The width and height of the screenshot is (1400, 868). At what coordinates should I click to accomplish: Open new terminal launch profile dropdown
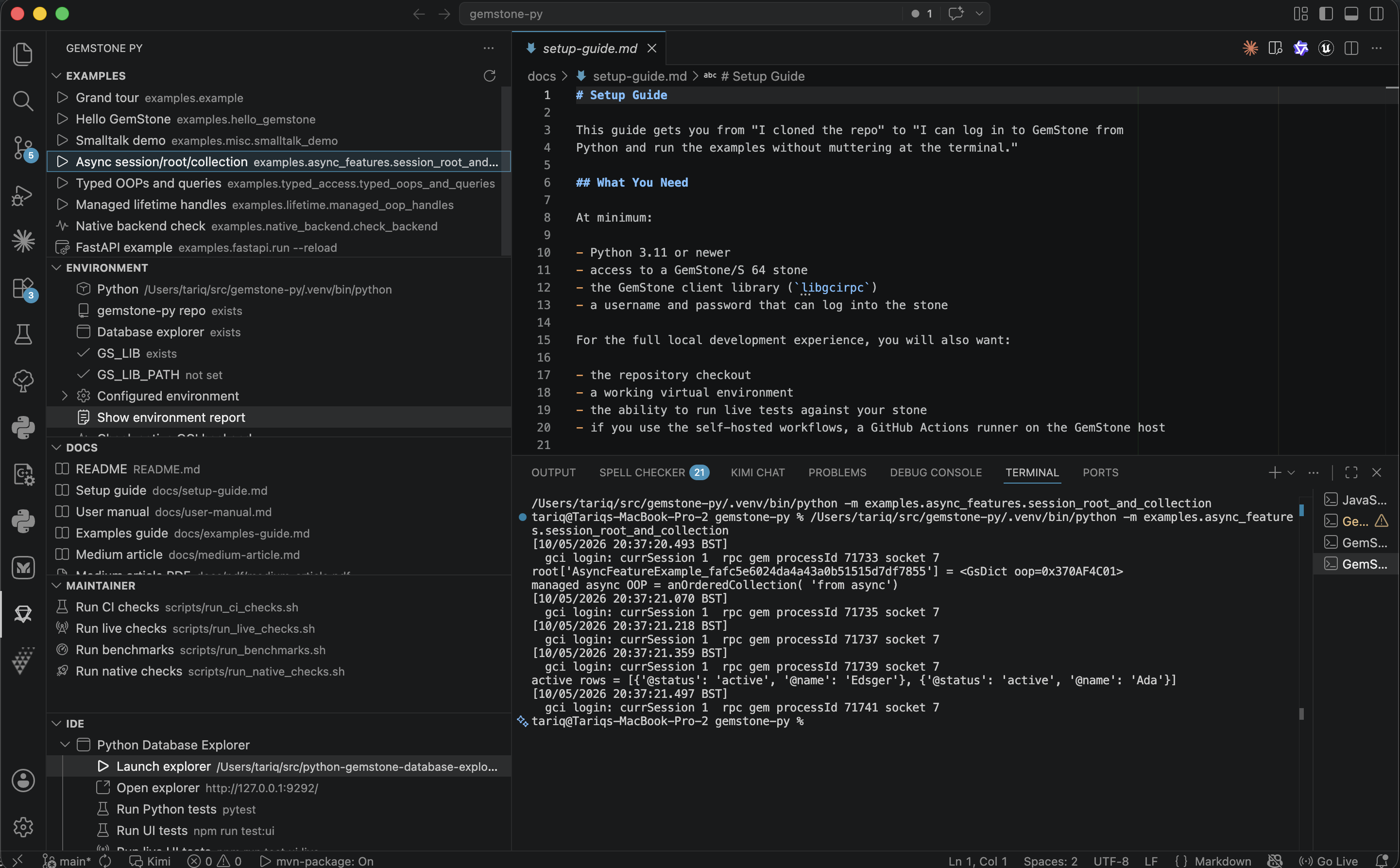pyautogui.click(x=1291, y=472)
